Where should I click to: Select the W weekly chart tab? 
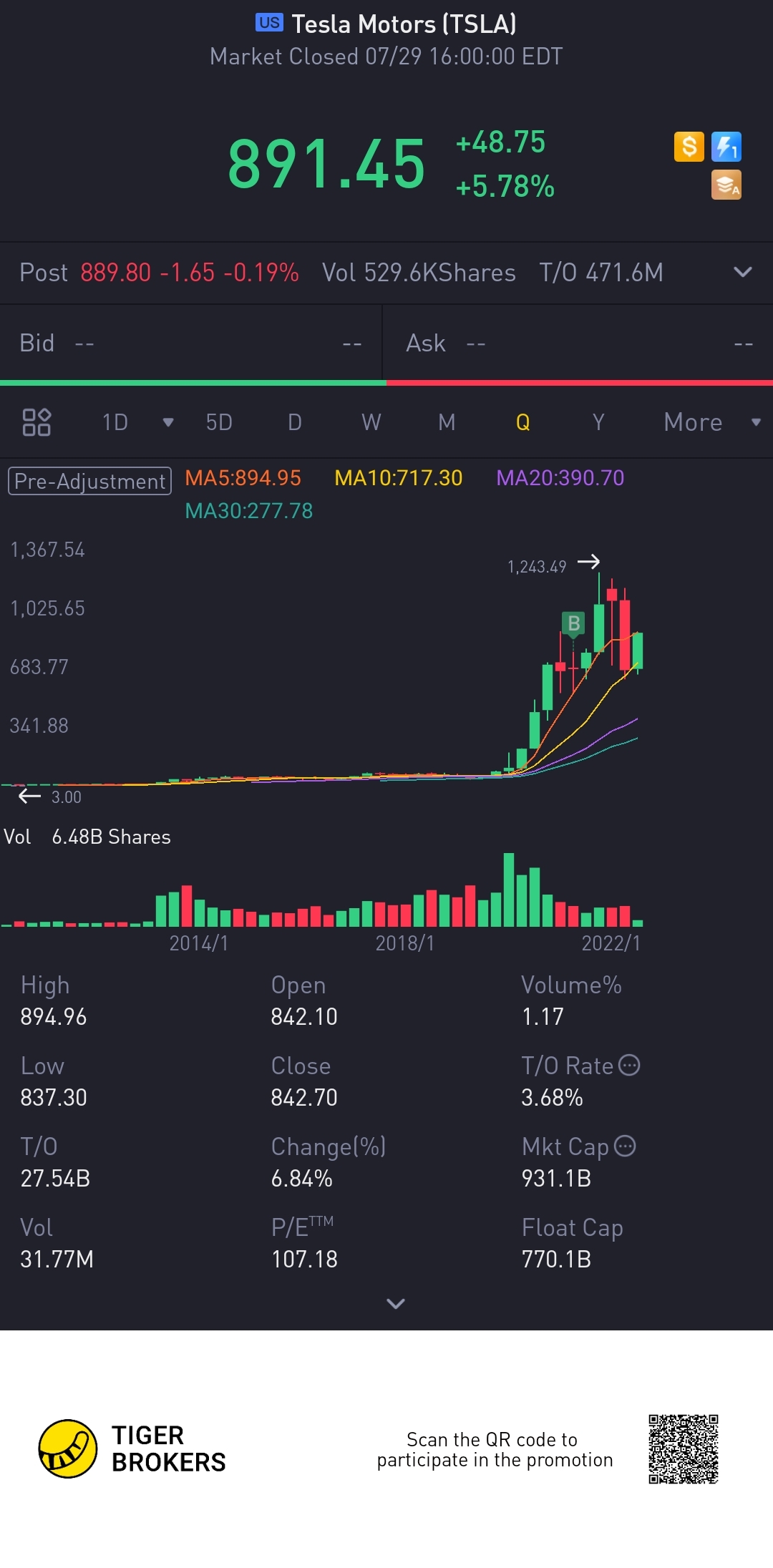pyautogui.click(x=371, y=422)
